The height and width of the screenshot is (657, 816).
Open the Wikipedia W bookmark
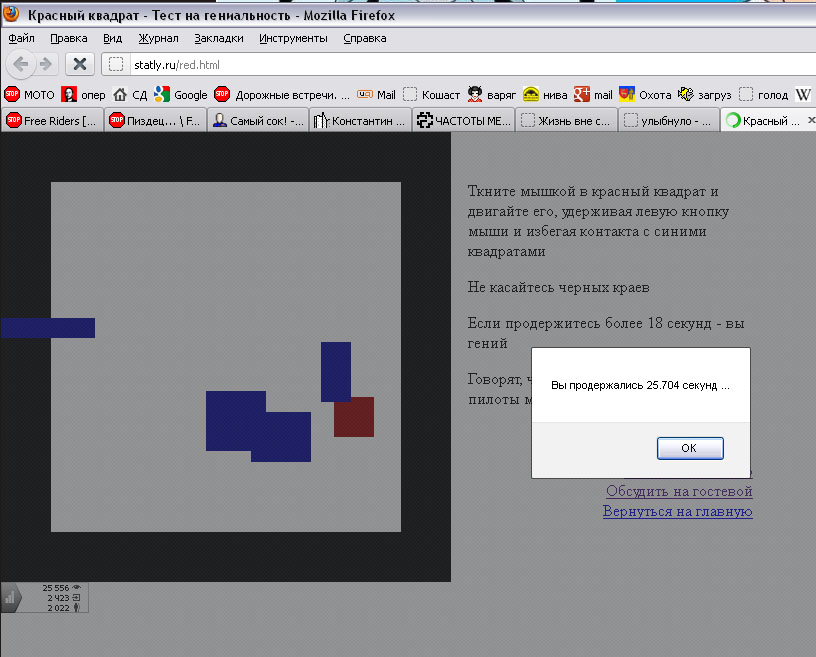(x=803, y=95)
